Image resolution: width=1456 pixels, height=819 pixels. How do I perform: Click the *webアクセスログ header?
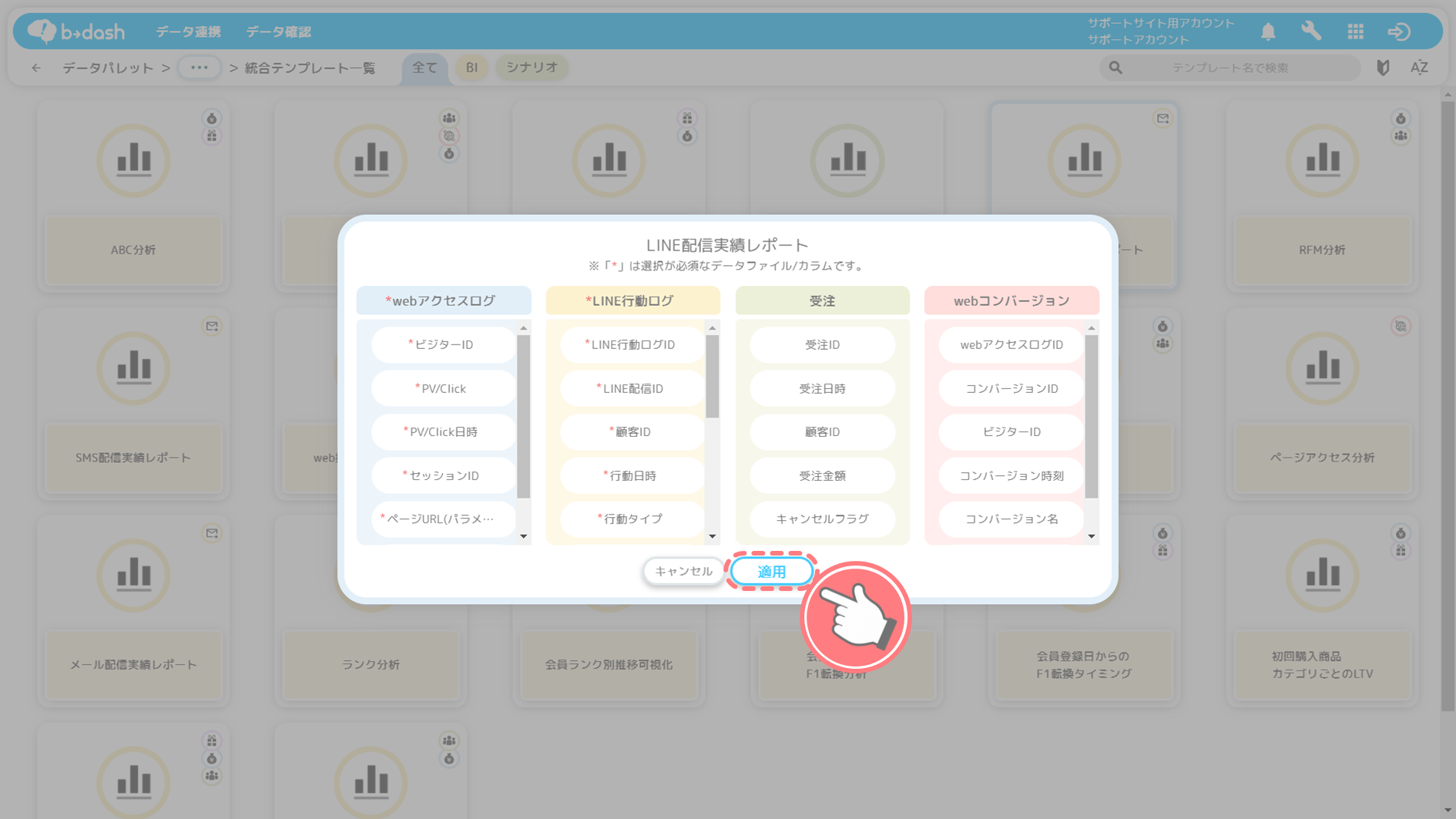(x=443, y=300)
